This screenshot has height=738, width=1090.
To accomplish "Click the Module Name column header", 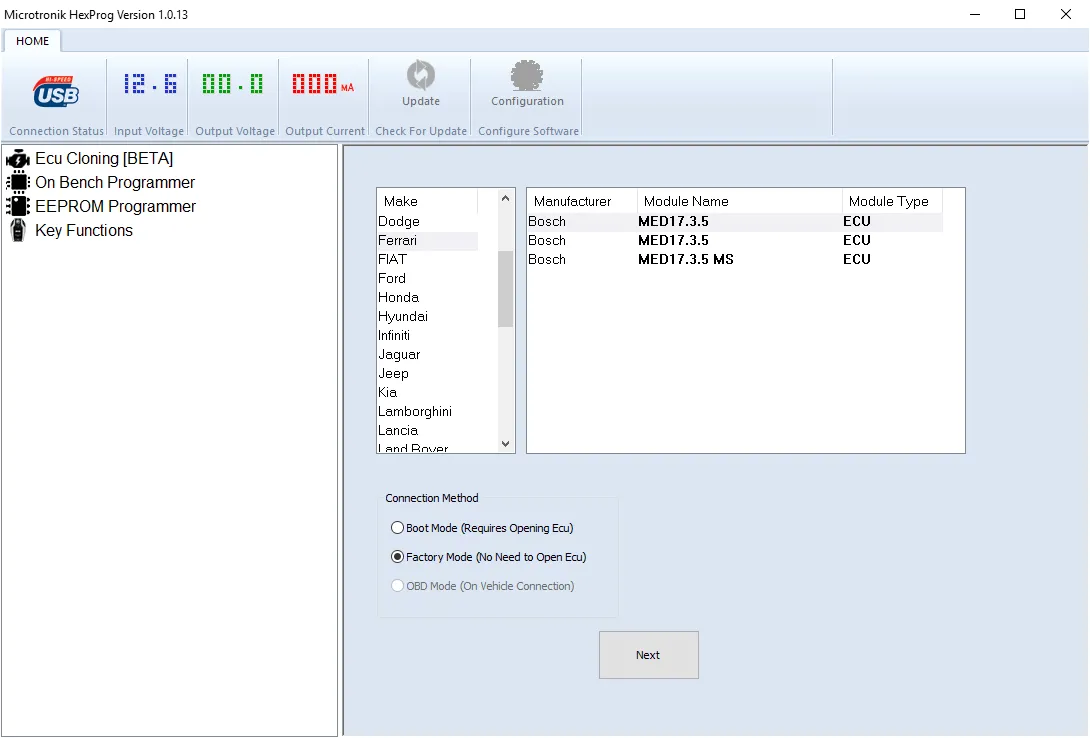I will point(740,201).
